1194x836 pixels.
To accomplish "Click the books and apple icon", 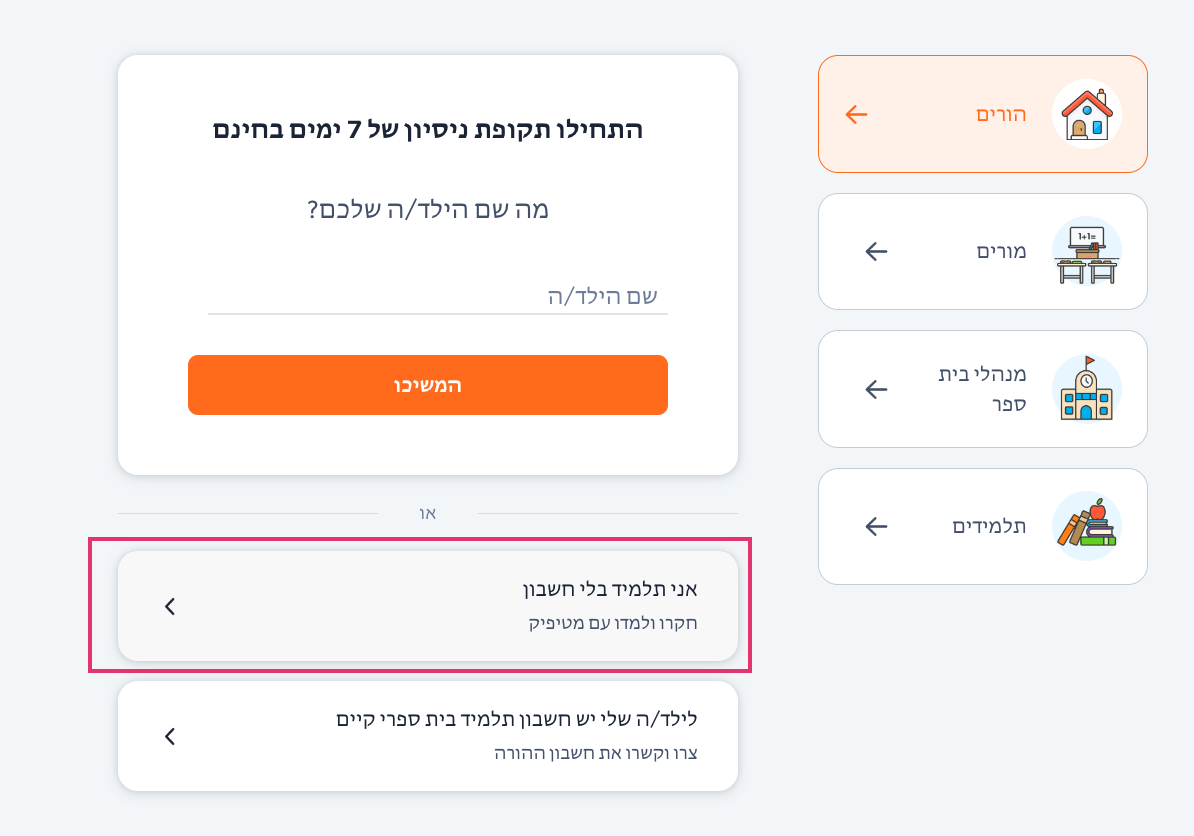I will point(1087,526).
